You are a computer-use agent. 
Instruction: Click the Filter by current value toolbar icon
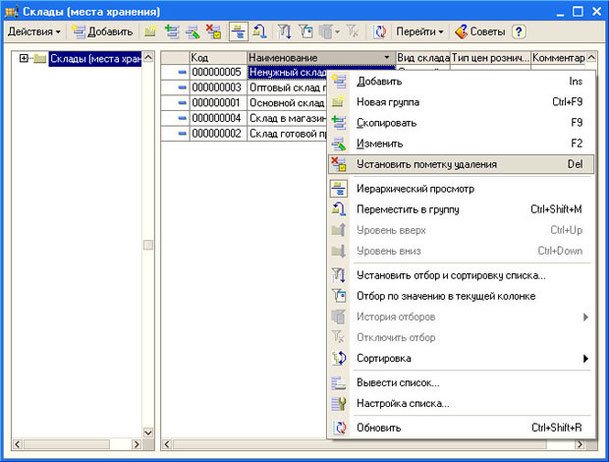pyautogui.click(x=306, y=32)
